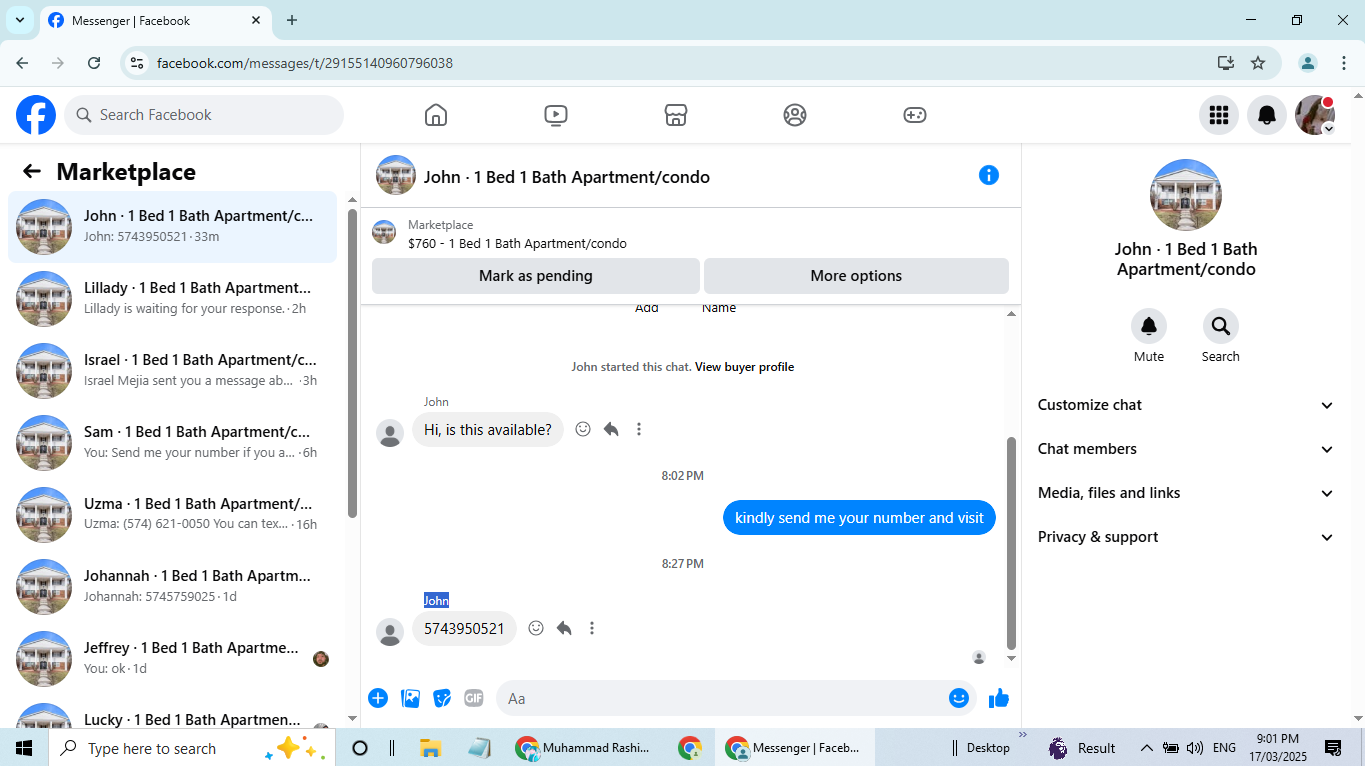Click Mark as pending button
The width and height of the screenshot is (1365, 766).
point(536,276)
